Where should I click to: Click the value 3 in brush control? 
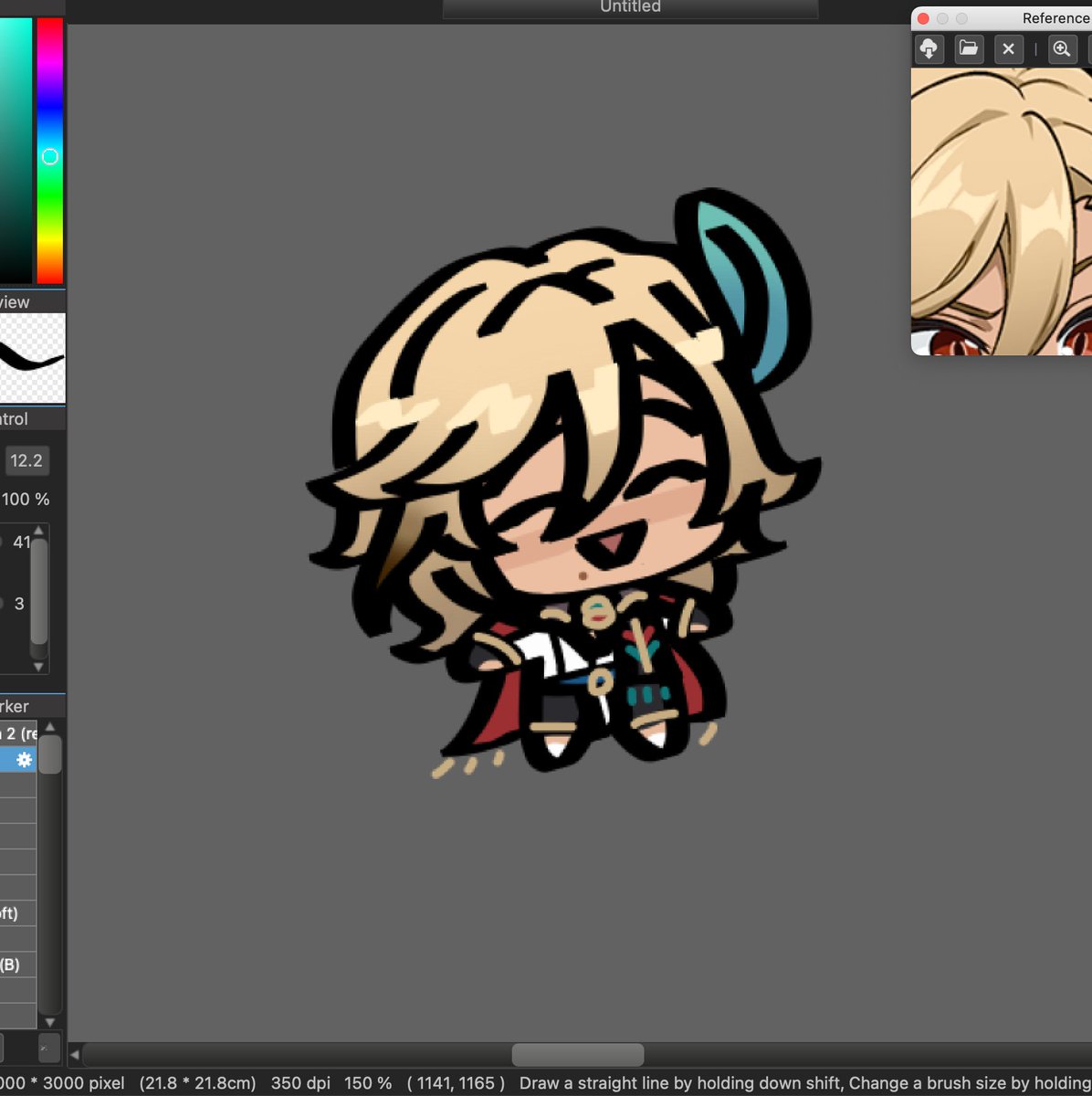19,604
